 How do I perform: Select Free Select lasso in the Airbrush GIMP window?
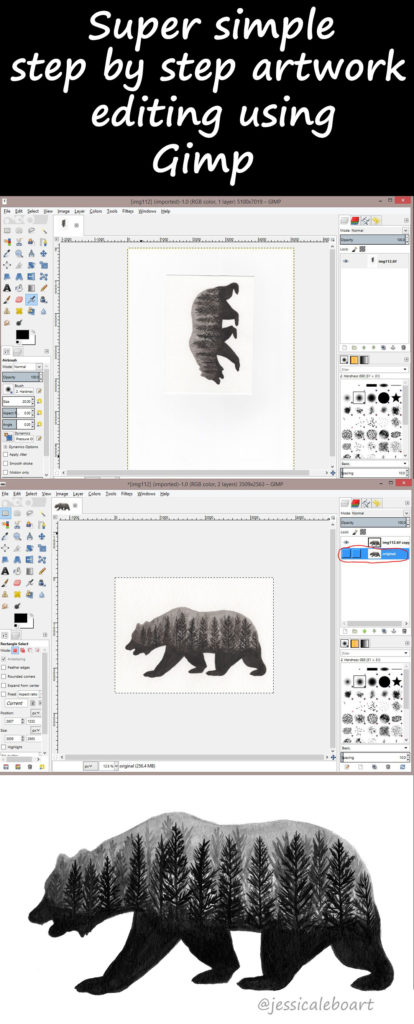pos(31,231)
